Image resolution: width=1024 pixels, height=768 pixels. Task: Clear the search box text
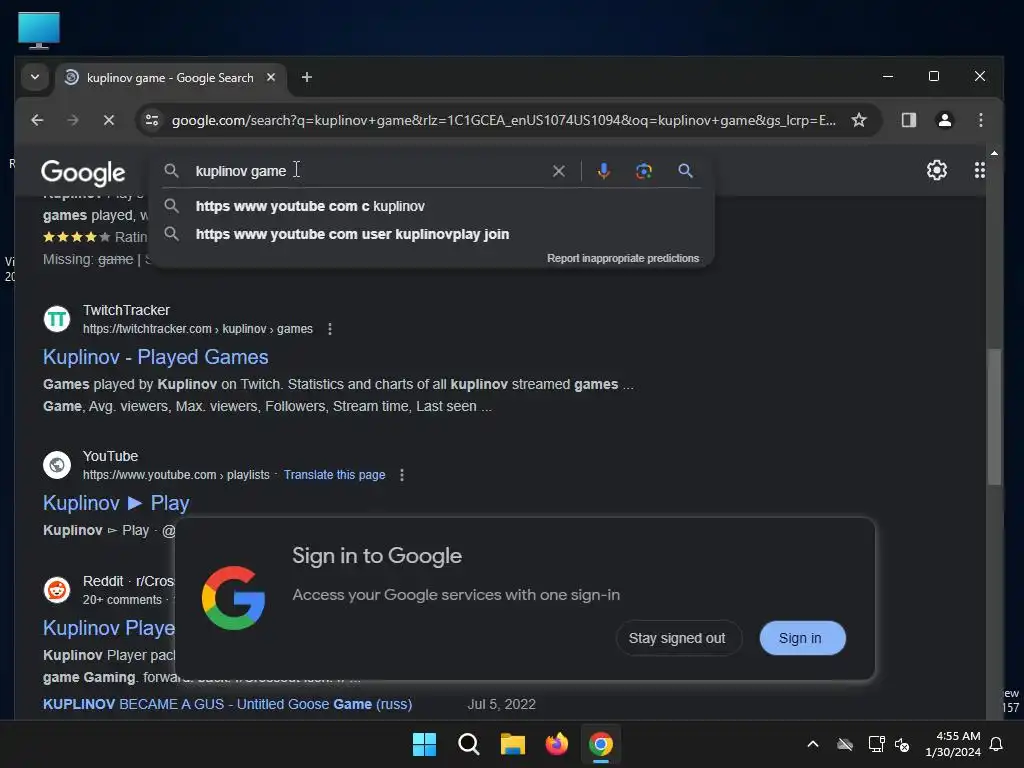coord(559,171)
